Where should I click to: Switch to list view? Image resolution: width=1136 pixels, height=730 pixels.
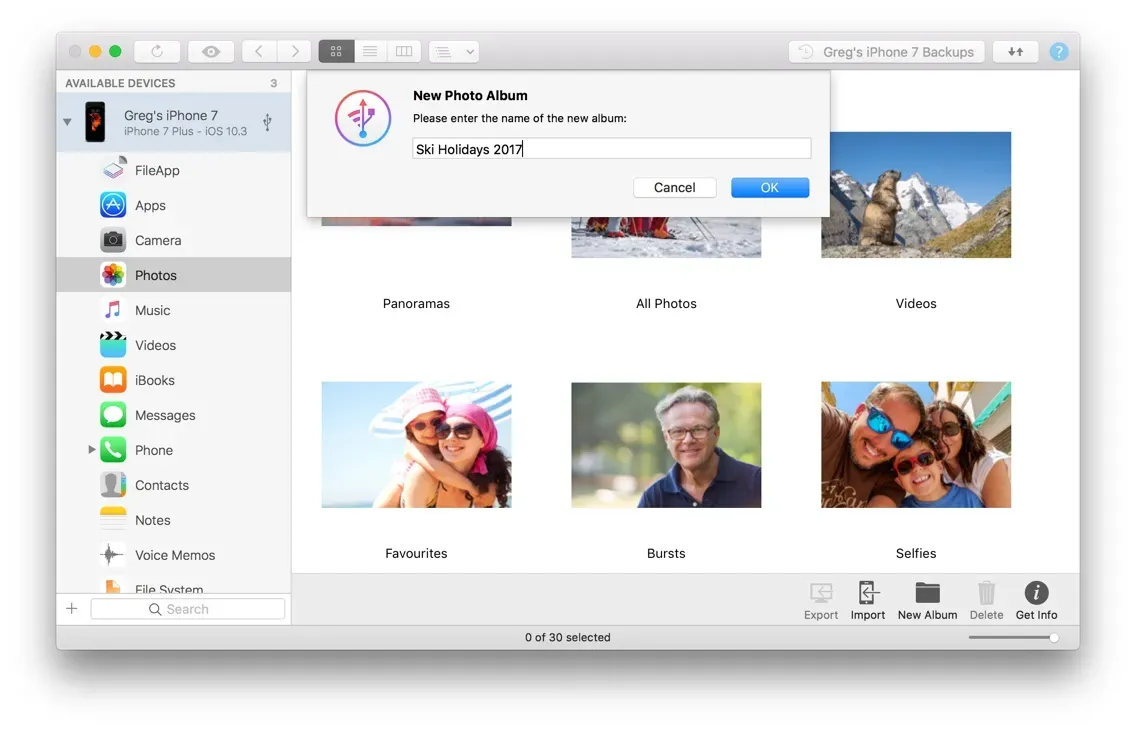click(x=370, y=51)
